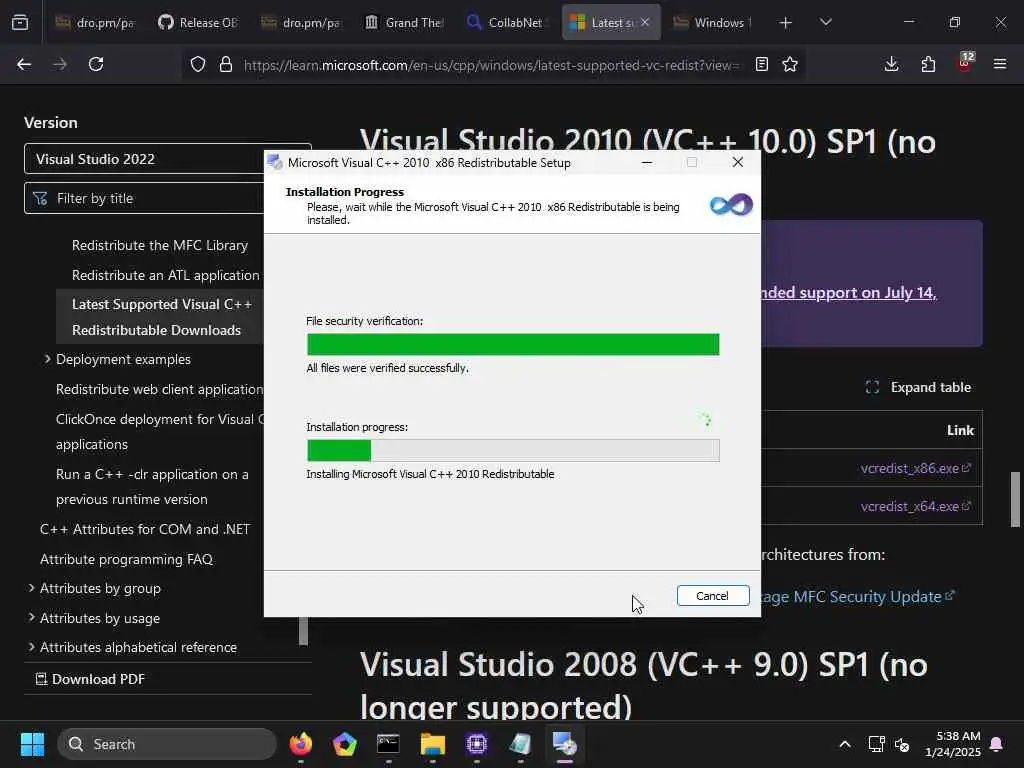Open the extensions puzzle icon
Viewport: 1024px width, 768px height.
point(928,64)
